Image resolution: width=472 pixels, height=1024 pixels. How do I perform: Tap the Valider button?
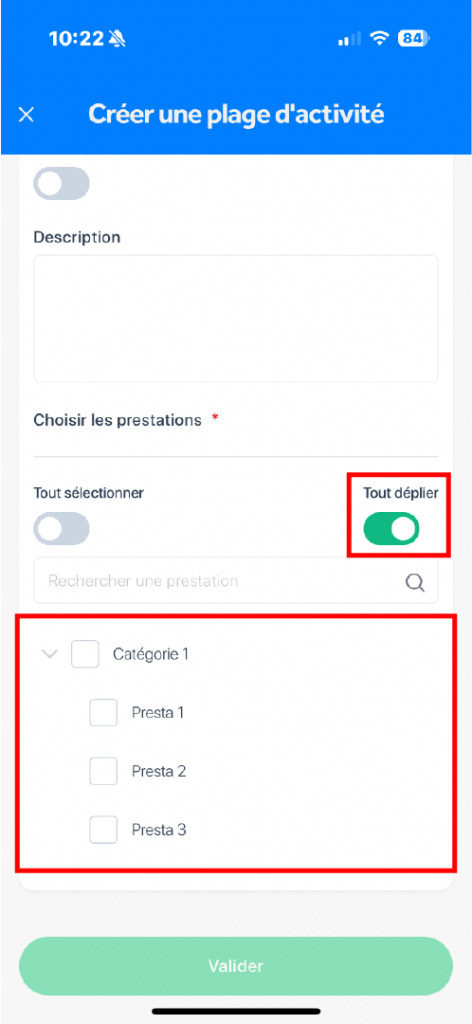click(236, 966)
